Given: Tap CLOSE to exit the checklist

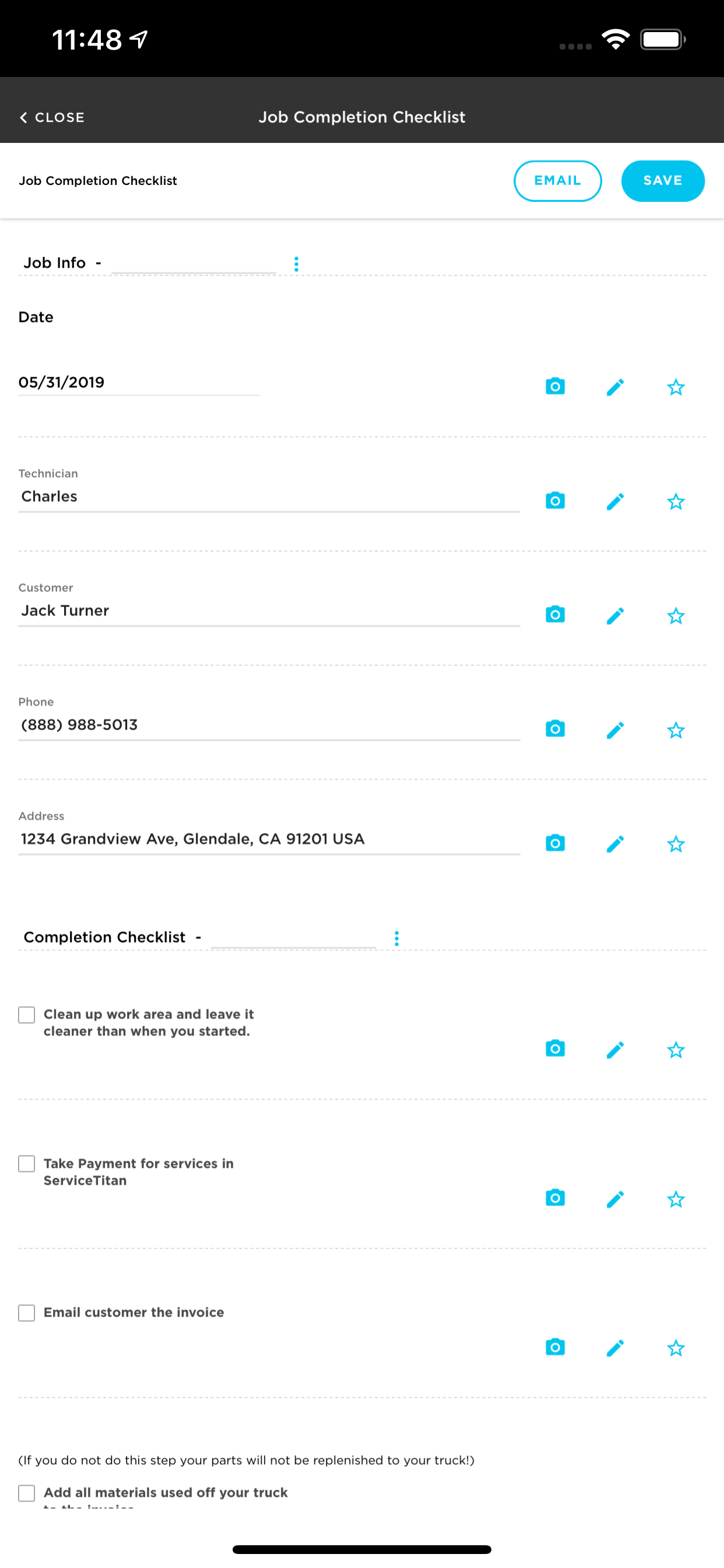Looking at the screenshot, I should pos(51,117).
